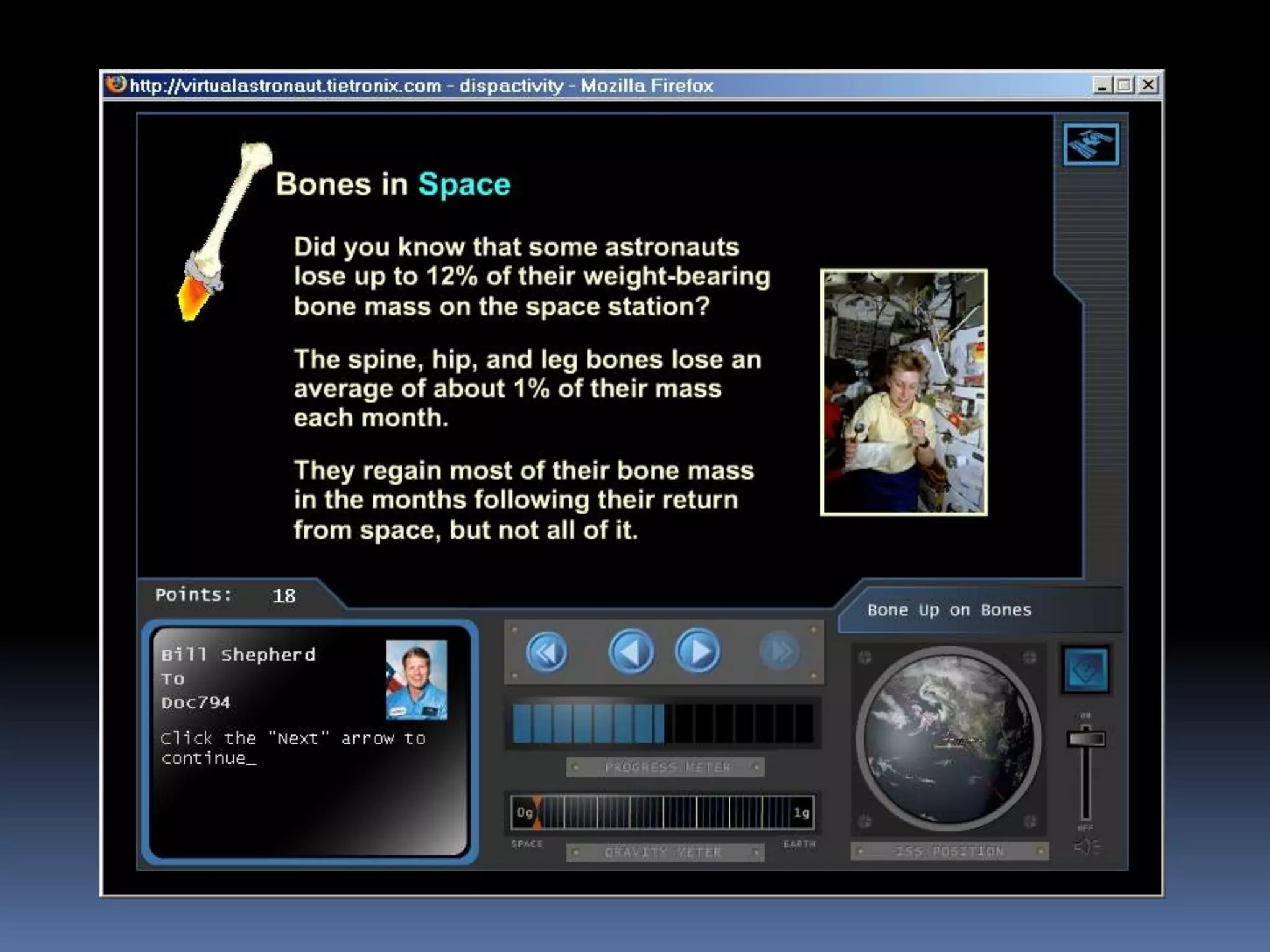Click the blue diamond icon beside globe

[x=1085, y=669]
